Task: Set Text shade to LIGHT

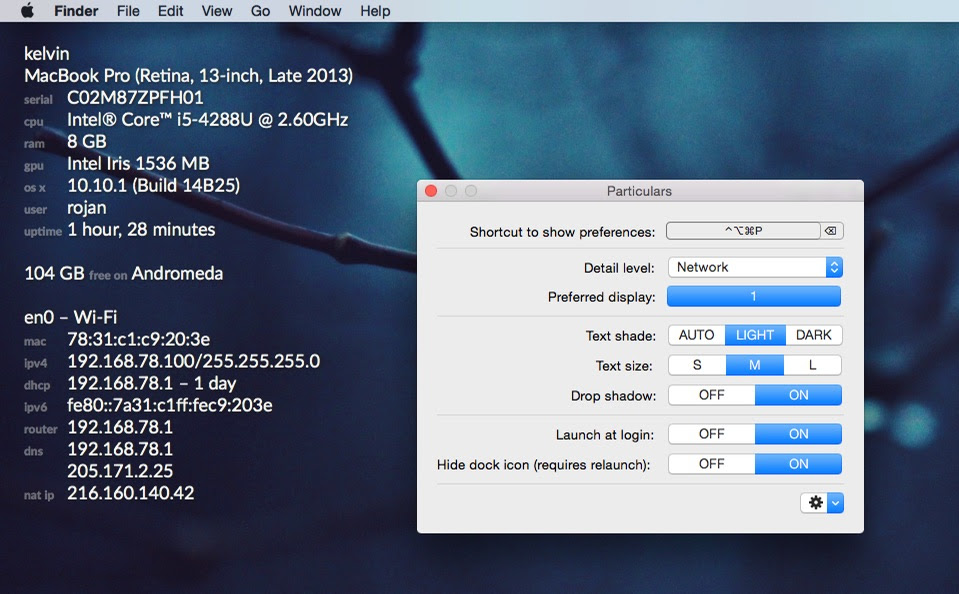Action: tap(755, 335)
